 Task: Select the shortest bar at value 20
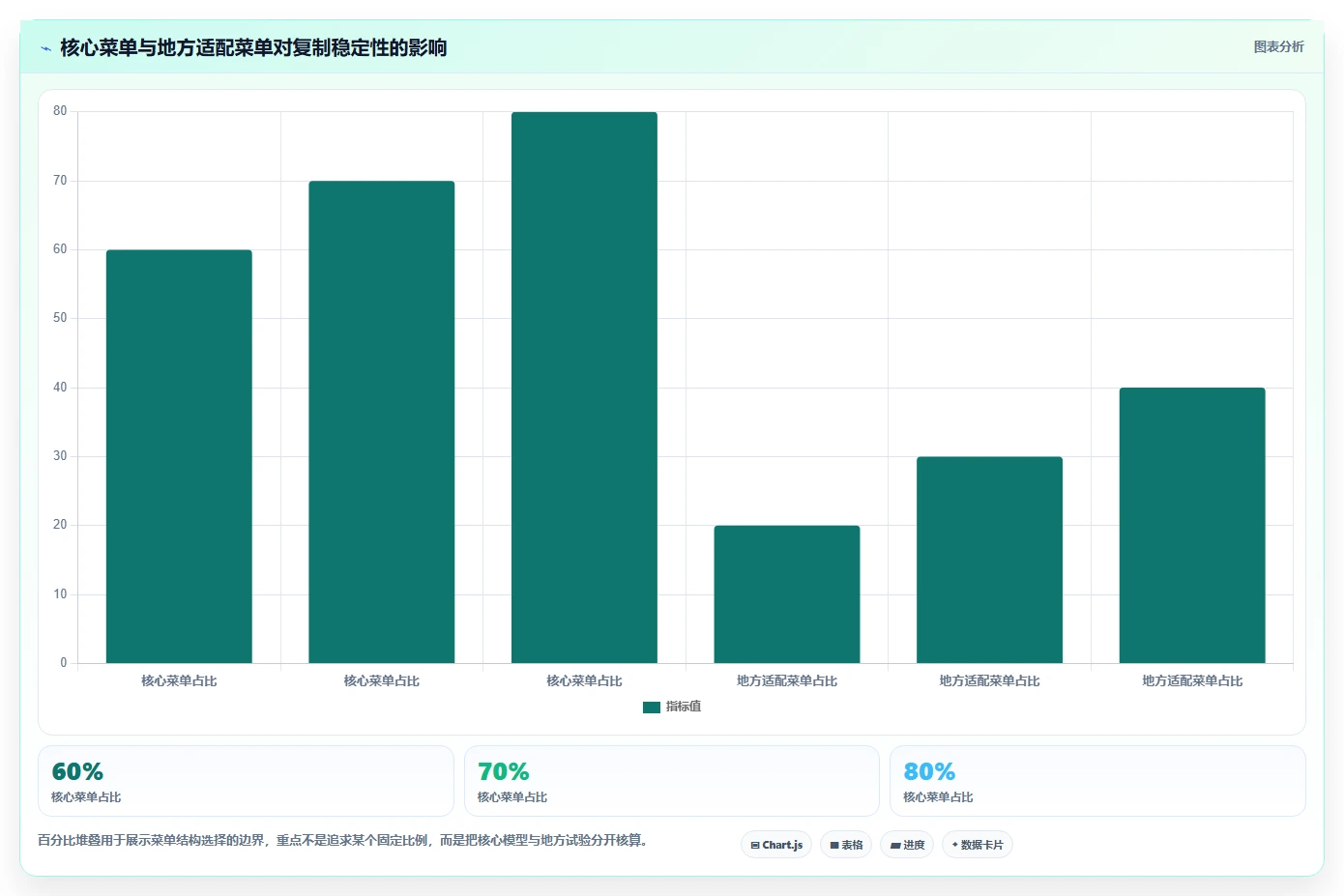787,594
